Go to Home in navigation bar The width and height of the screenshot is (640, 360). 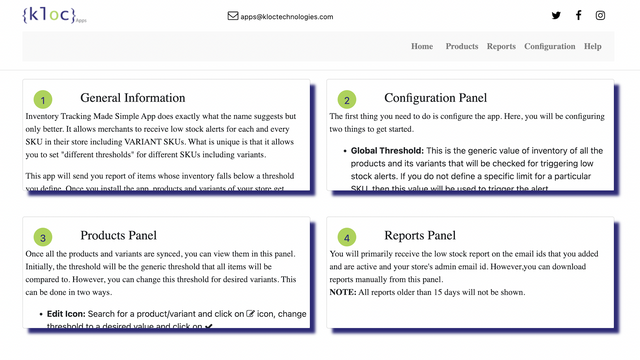[422, 46]
